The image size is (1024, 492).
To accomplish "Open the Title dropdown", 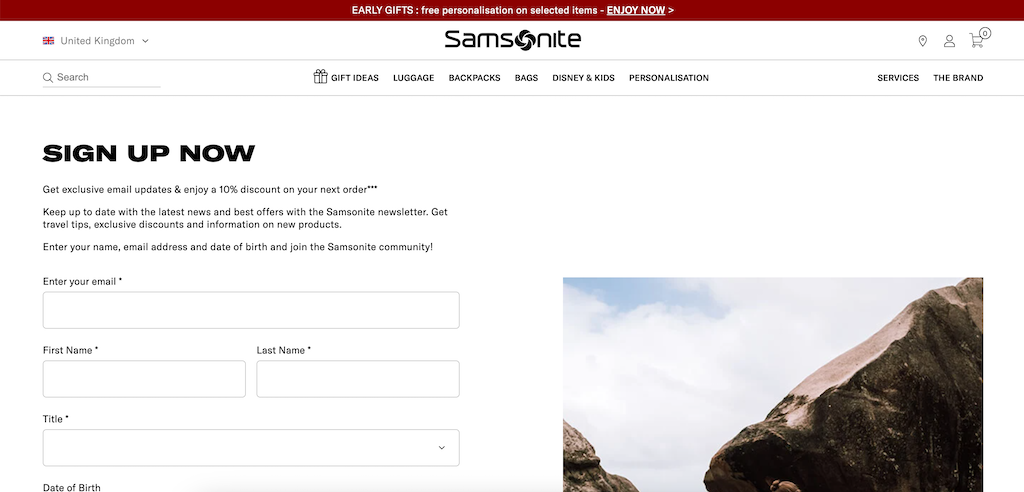I will (251, 448).
